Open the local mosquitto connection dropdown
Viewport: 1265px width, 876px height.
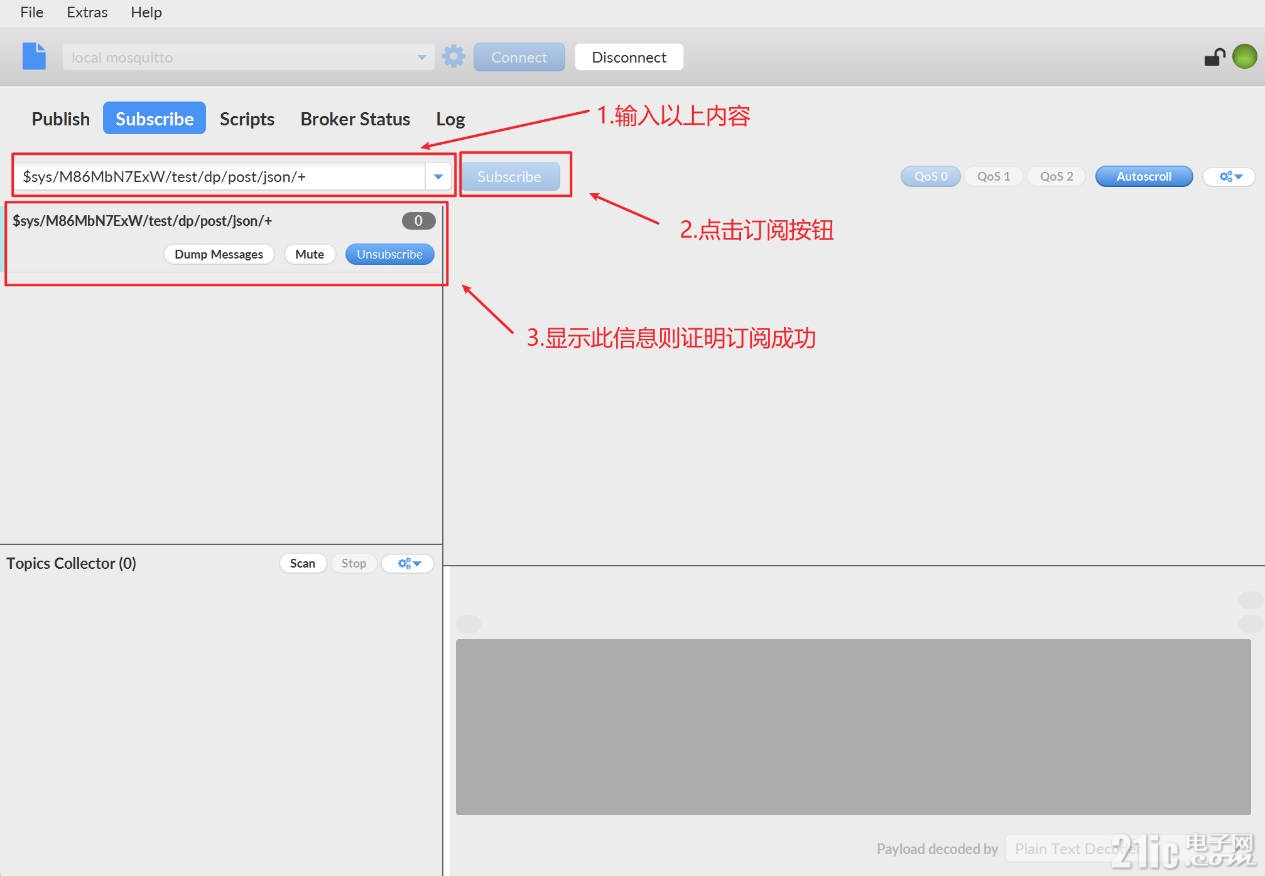point(248,57)
